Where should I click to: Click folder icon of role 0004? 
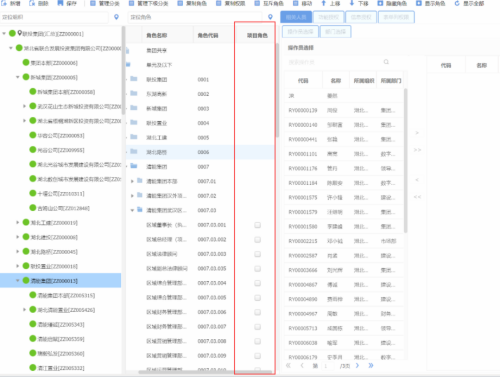pyautogui.click(x=134, y=123)
